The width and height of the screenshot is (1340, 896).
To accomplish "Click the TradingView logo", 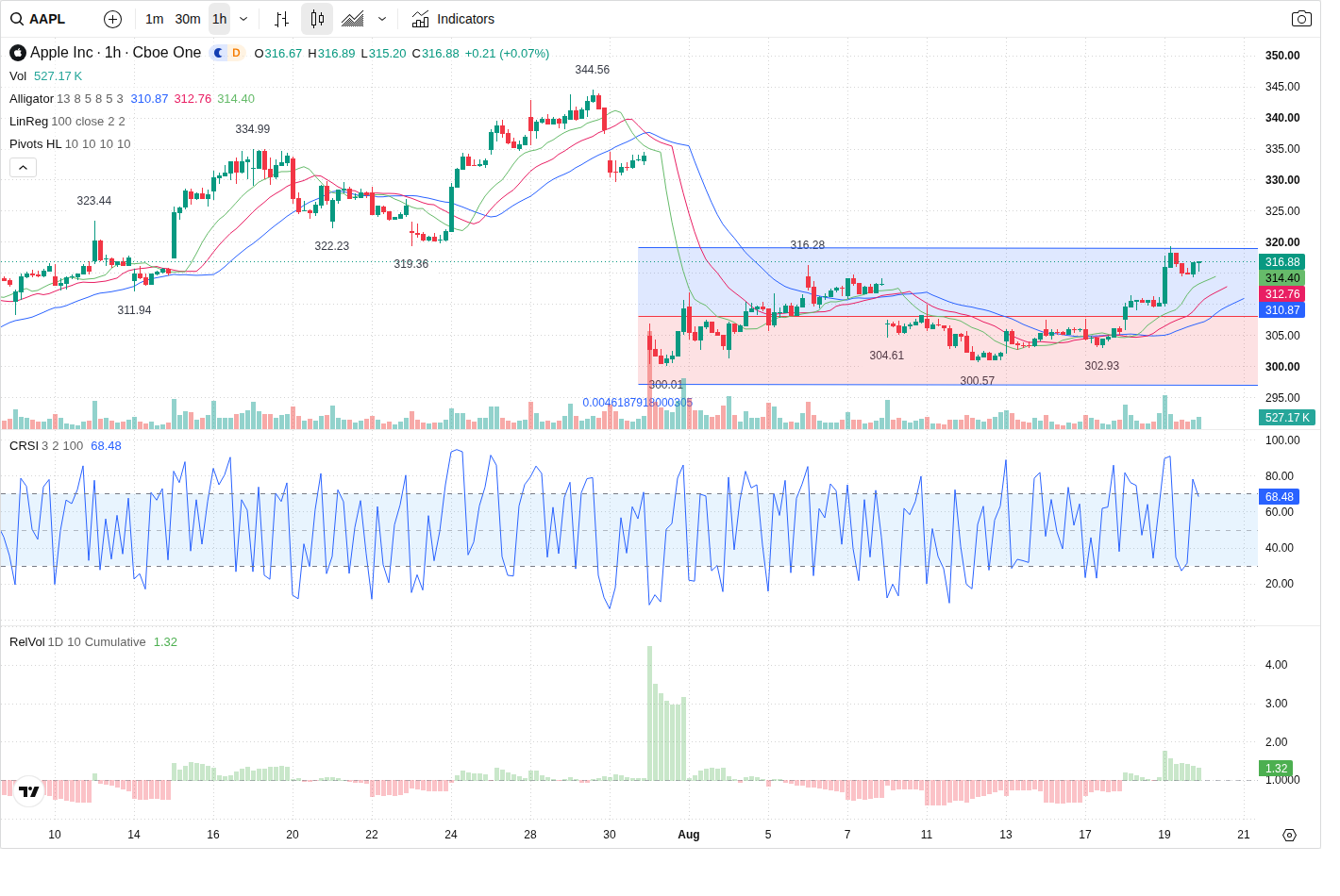I will (29, 791).
